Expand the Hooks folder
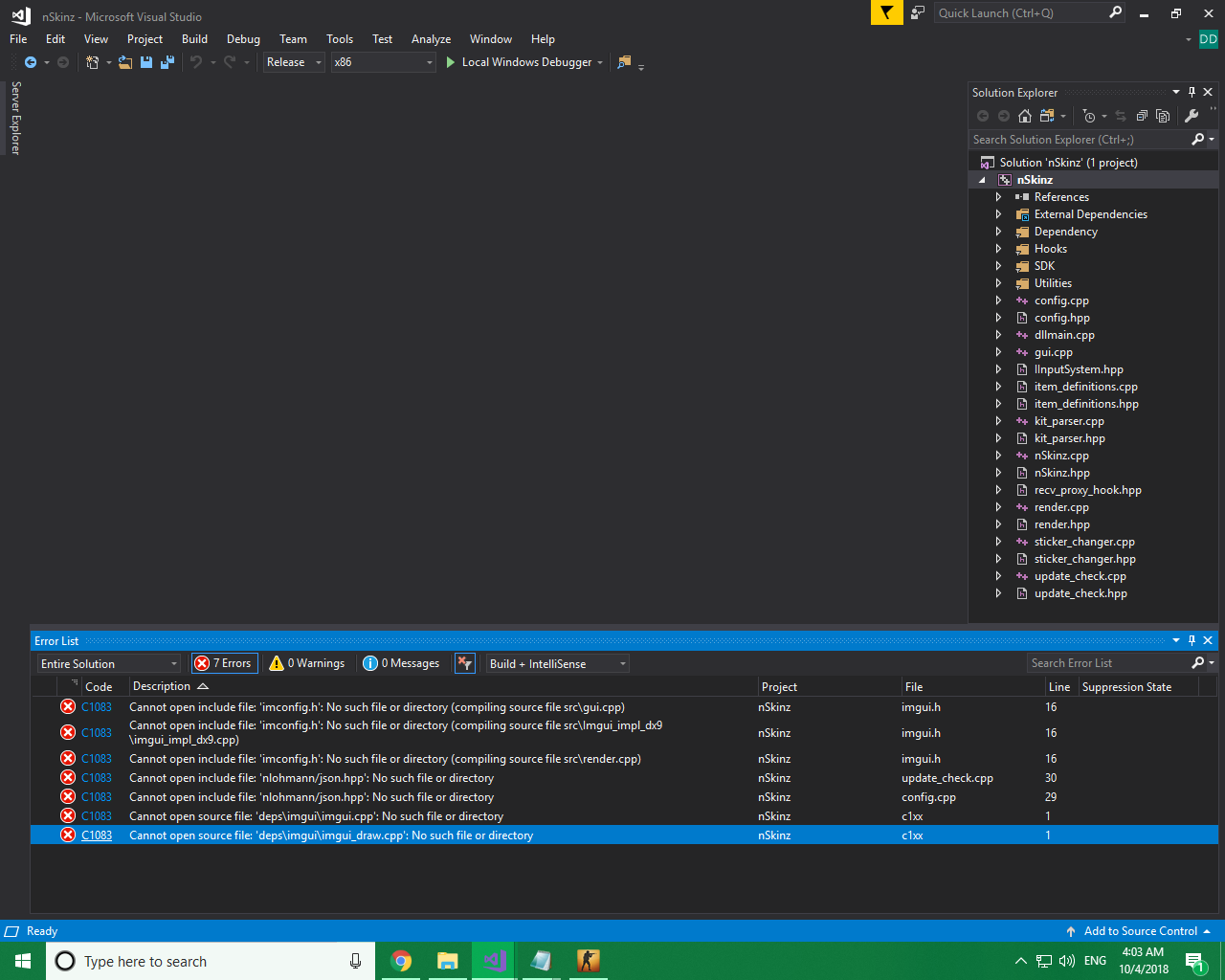This screenshot has height=980, width=1225. coord(998,249)
